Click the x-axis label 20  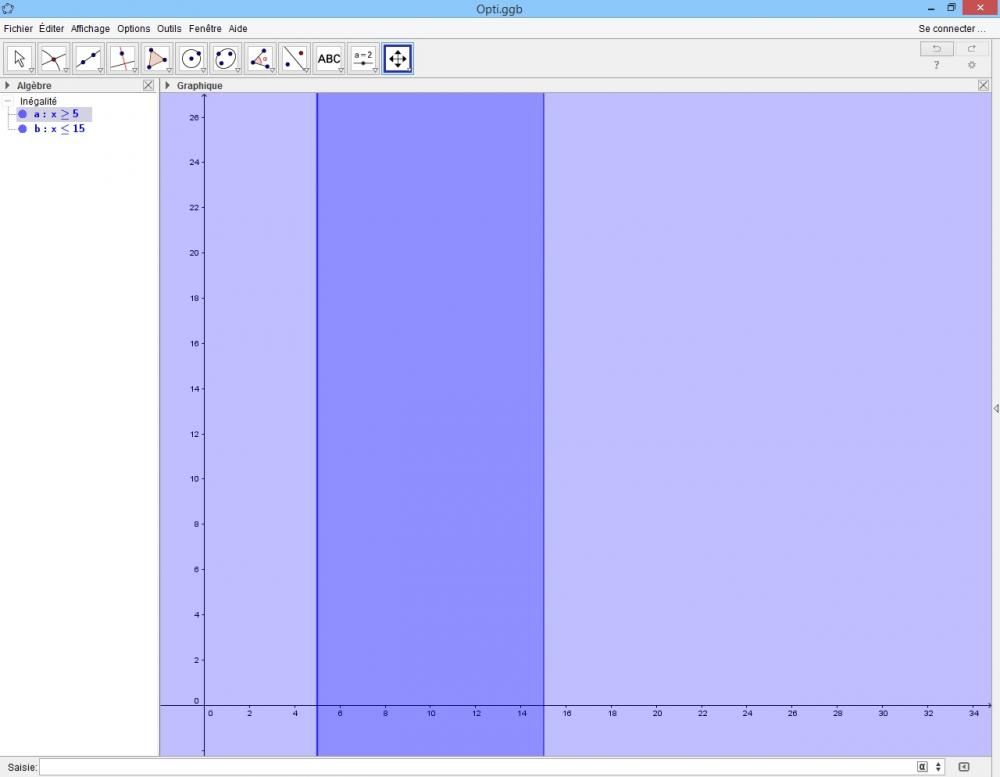[657, 713]
